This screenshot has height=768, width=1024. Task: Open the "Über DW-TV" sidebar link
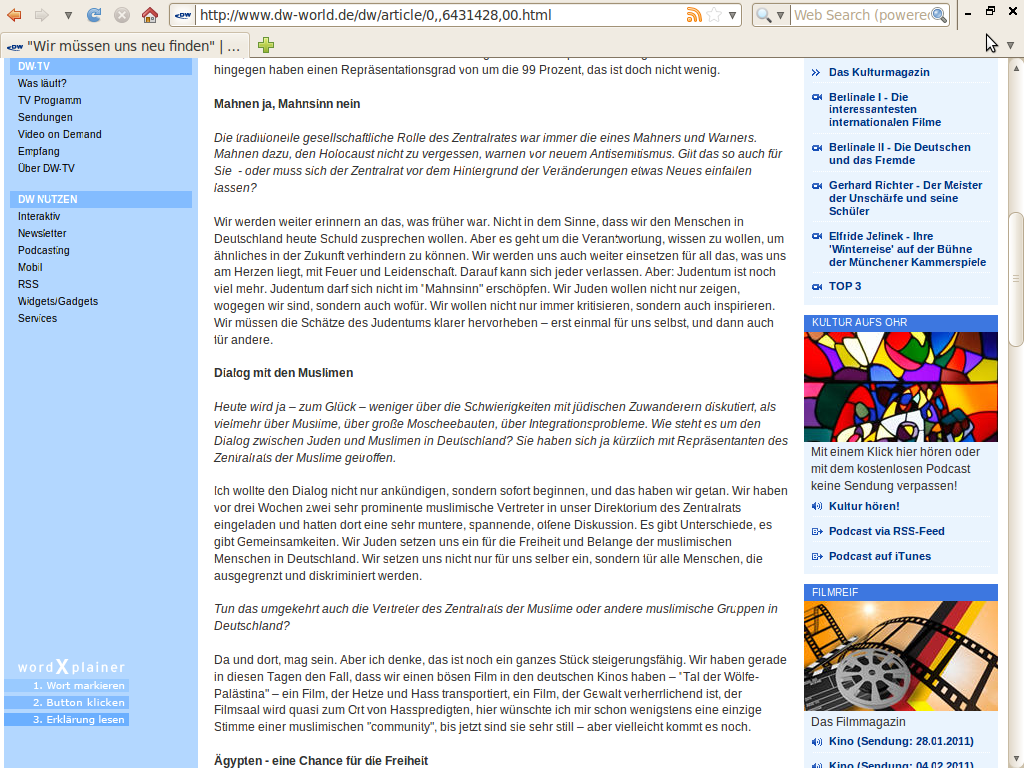pos(46,168)
